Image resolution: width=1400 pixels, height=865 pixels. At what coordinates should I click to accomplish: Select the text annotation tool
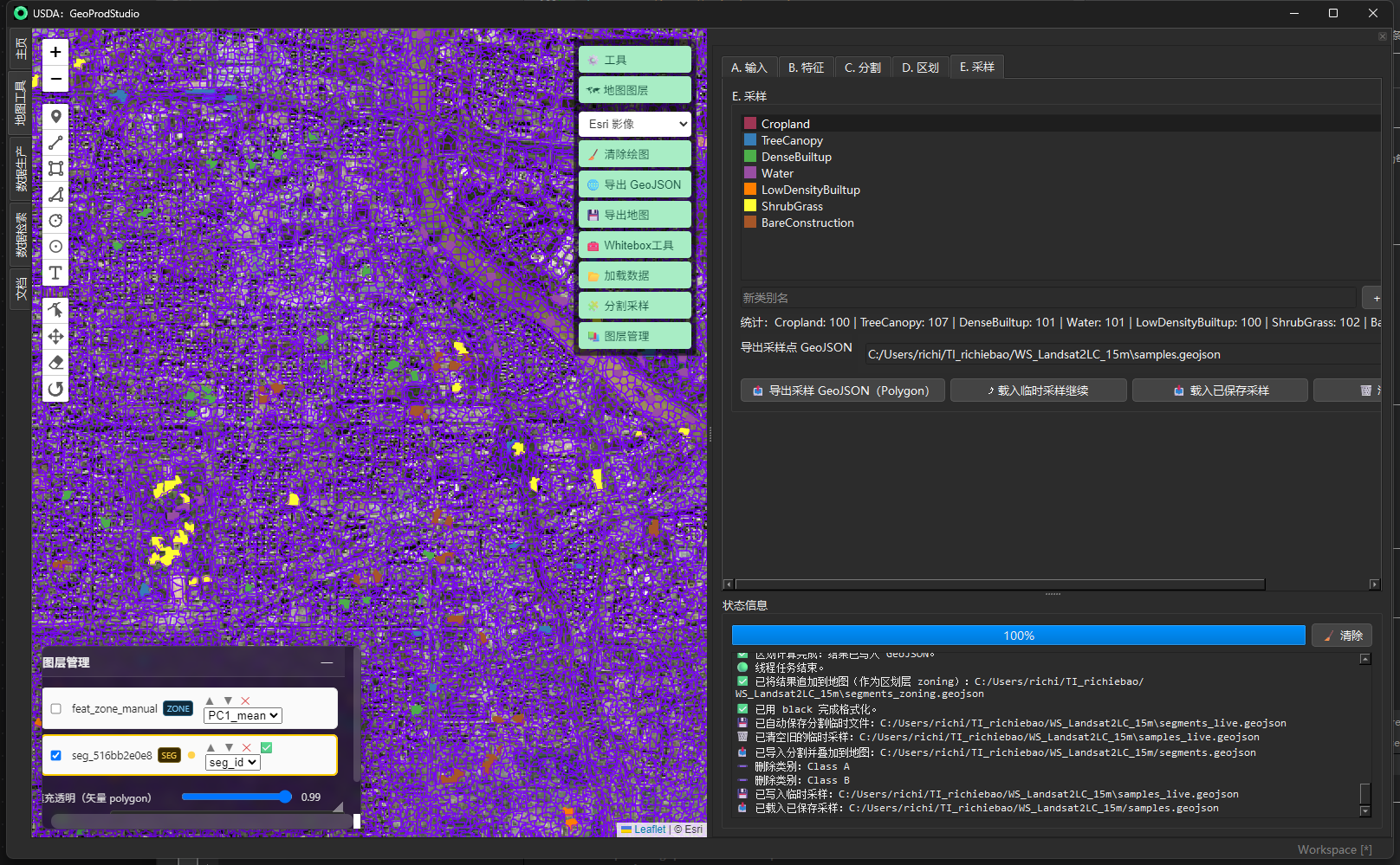(x=55, y=273)
